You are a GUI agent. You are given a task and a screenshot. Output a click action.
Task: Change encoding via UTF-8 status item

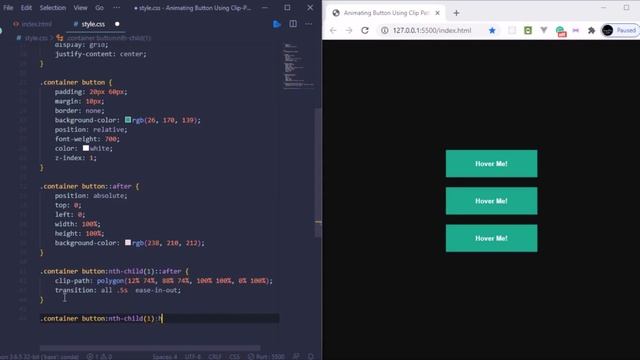pyautogui.click(x=192, y=356)
